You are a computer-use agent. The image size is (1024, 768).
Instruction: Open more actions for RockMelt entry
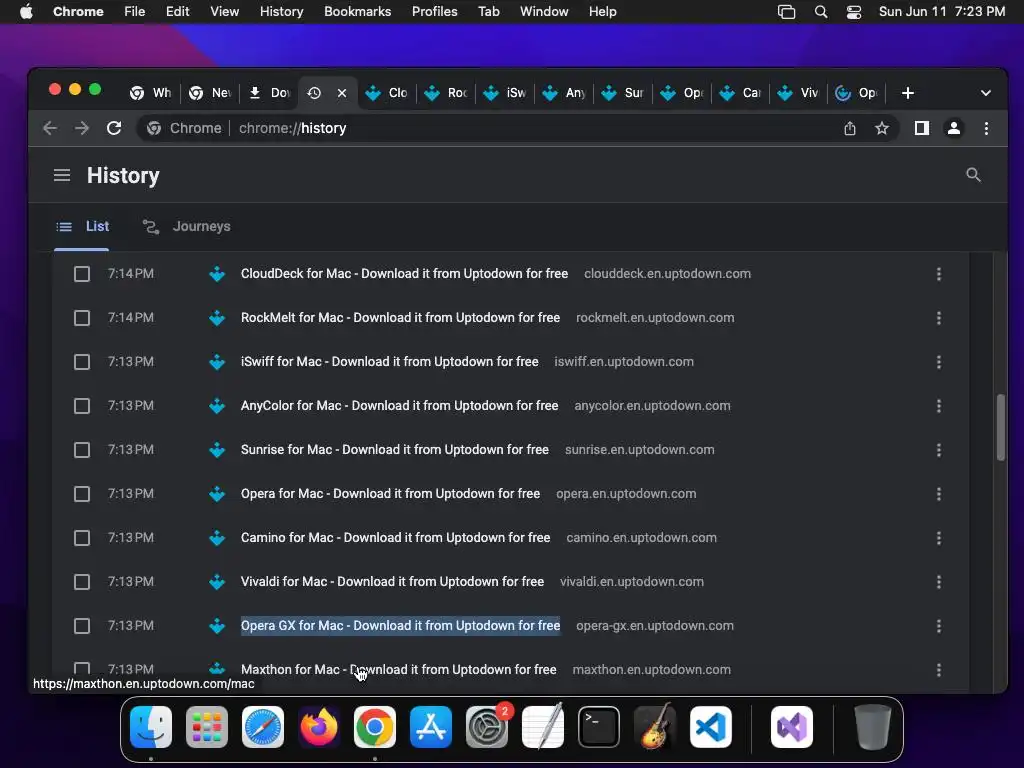pos(938,318)
